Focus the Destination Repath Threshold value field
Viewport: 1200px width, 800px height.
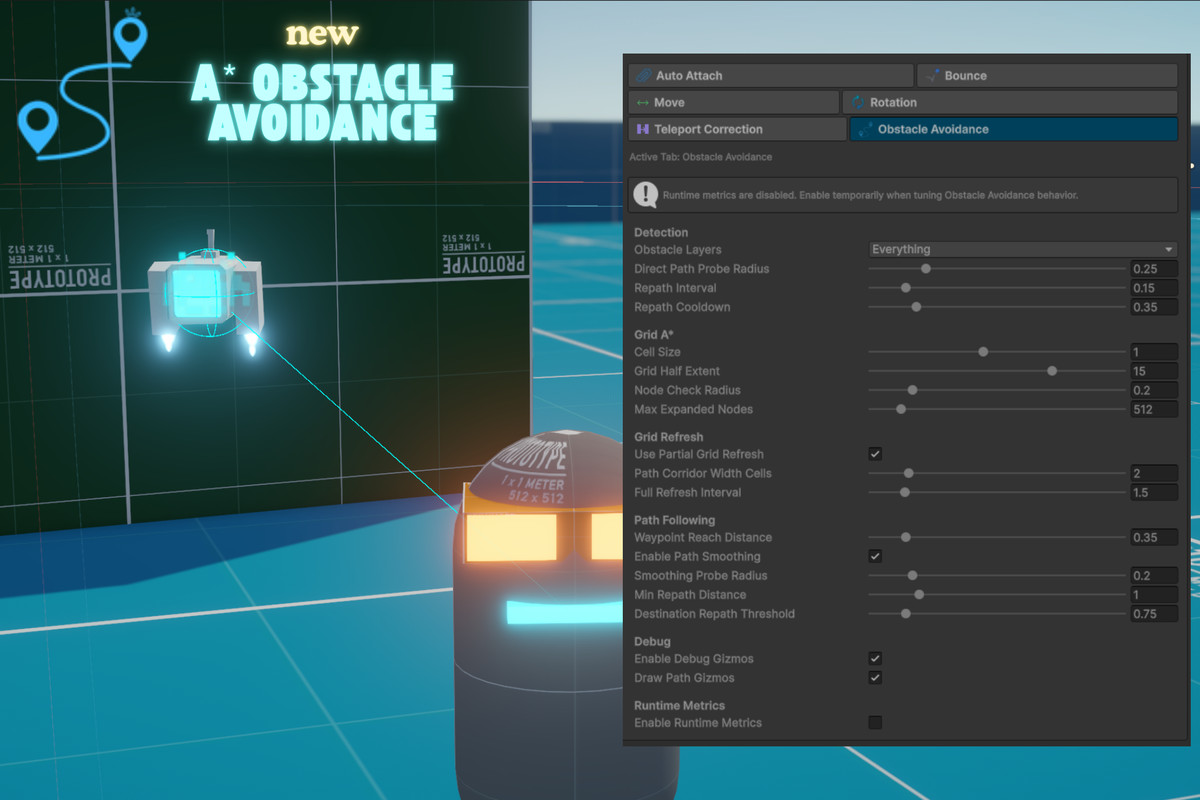point(1154,613)
